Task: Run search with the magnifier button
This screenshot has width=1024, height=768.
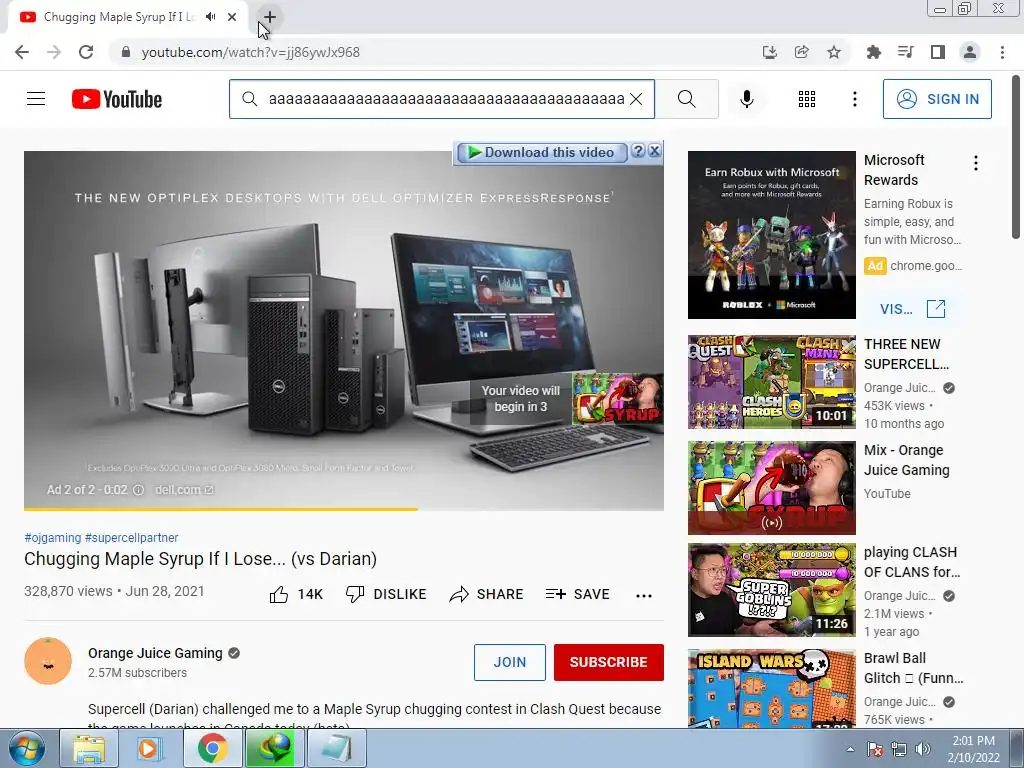Action: coord(686,99)
